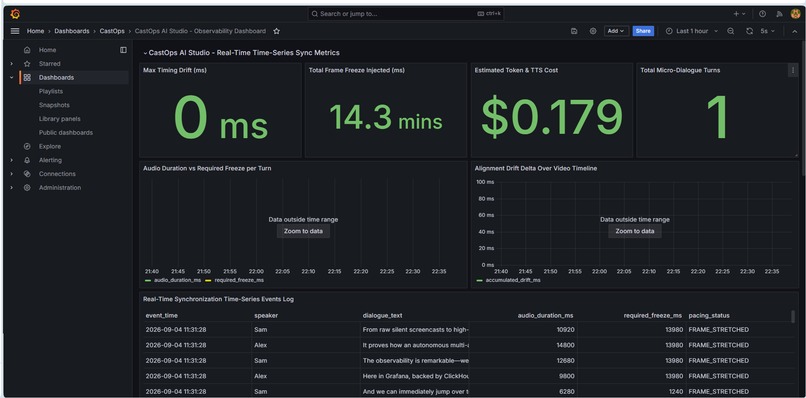Viewport: 806px width, 398px height.
Task: Click the Explore compass icon
Action: click(x=27, y=147)
